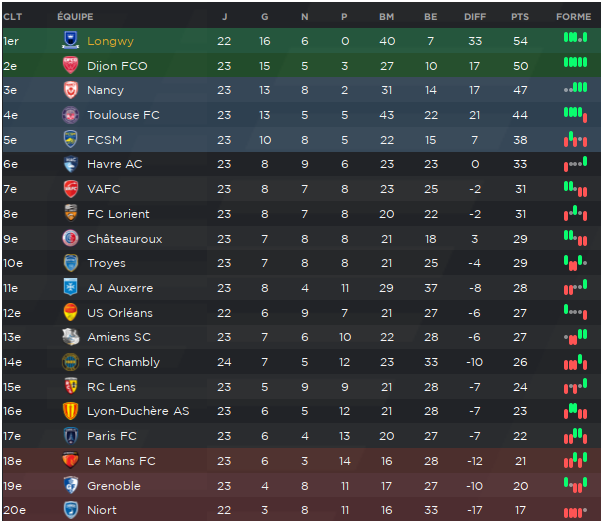View Longwy's recent form indicator
This screenshot has height=524, width=604.
coord(575,38)
